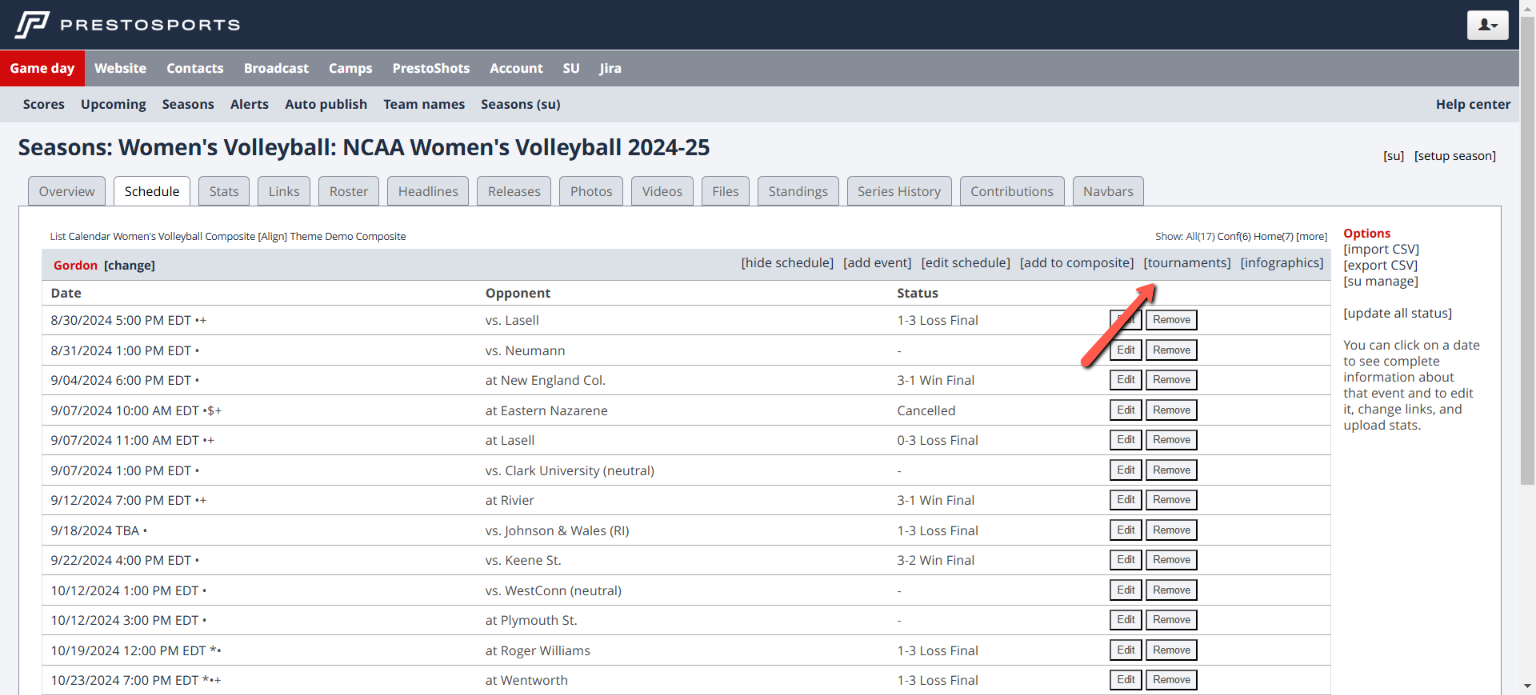Open the PrestoShots menu
The width and height of the screenshot is (1536, 695).
pos(431,68)
